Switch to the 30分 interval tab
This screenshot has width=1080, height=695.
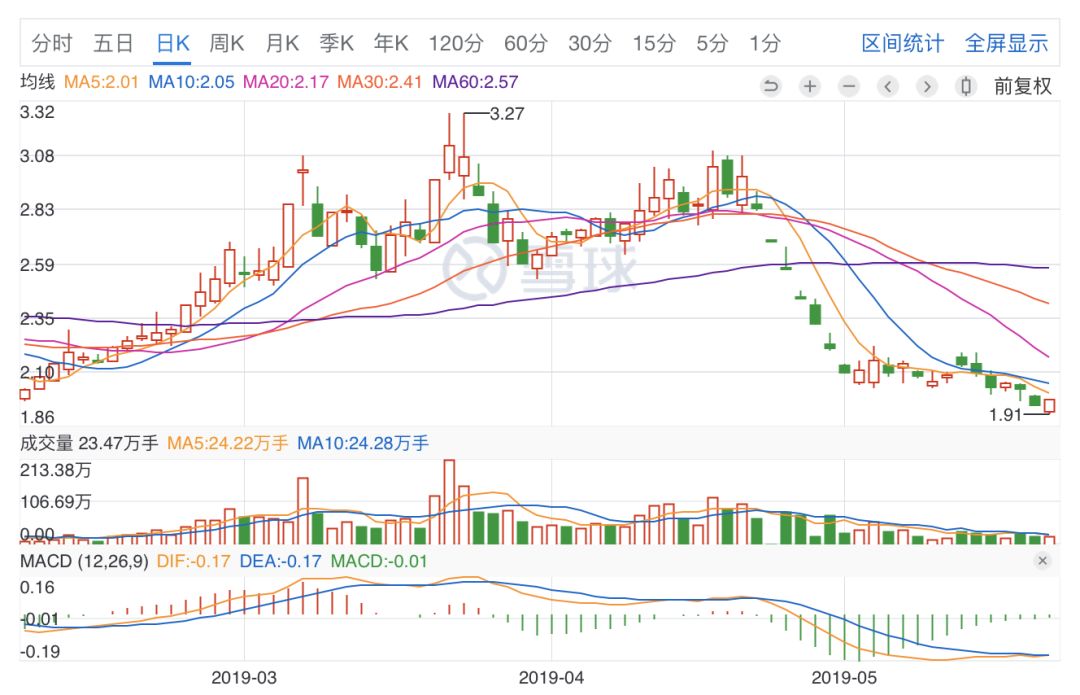[590, 43]
